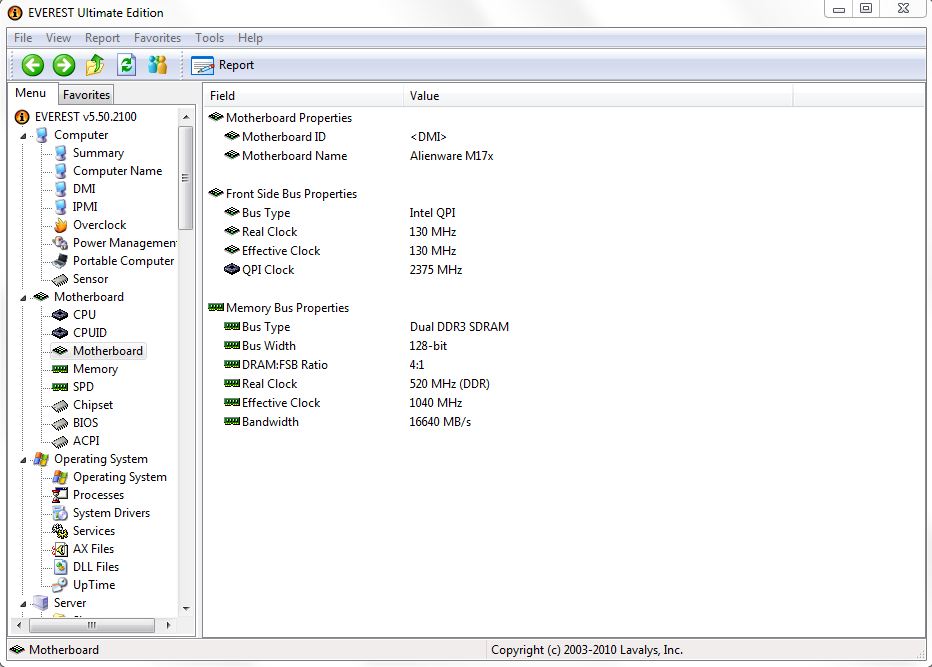
Task: Click the 16640 MB/s value
Action: coord(440,423)
